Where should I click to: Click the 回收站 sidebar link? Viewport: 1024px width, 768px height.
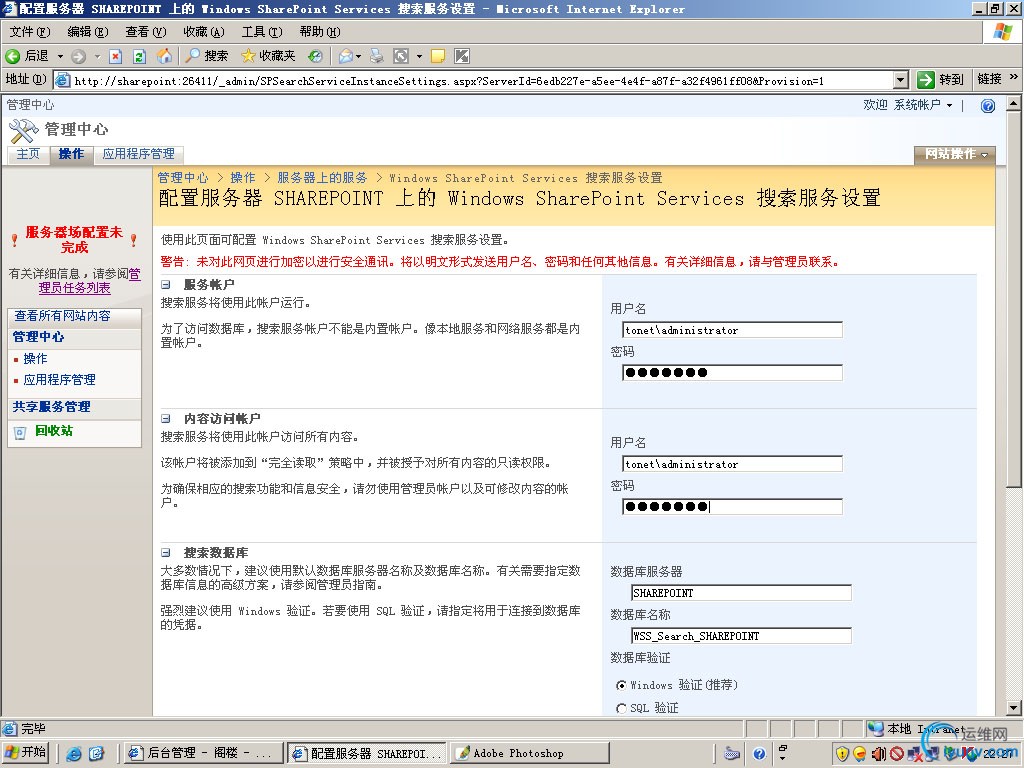(54, 431)
